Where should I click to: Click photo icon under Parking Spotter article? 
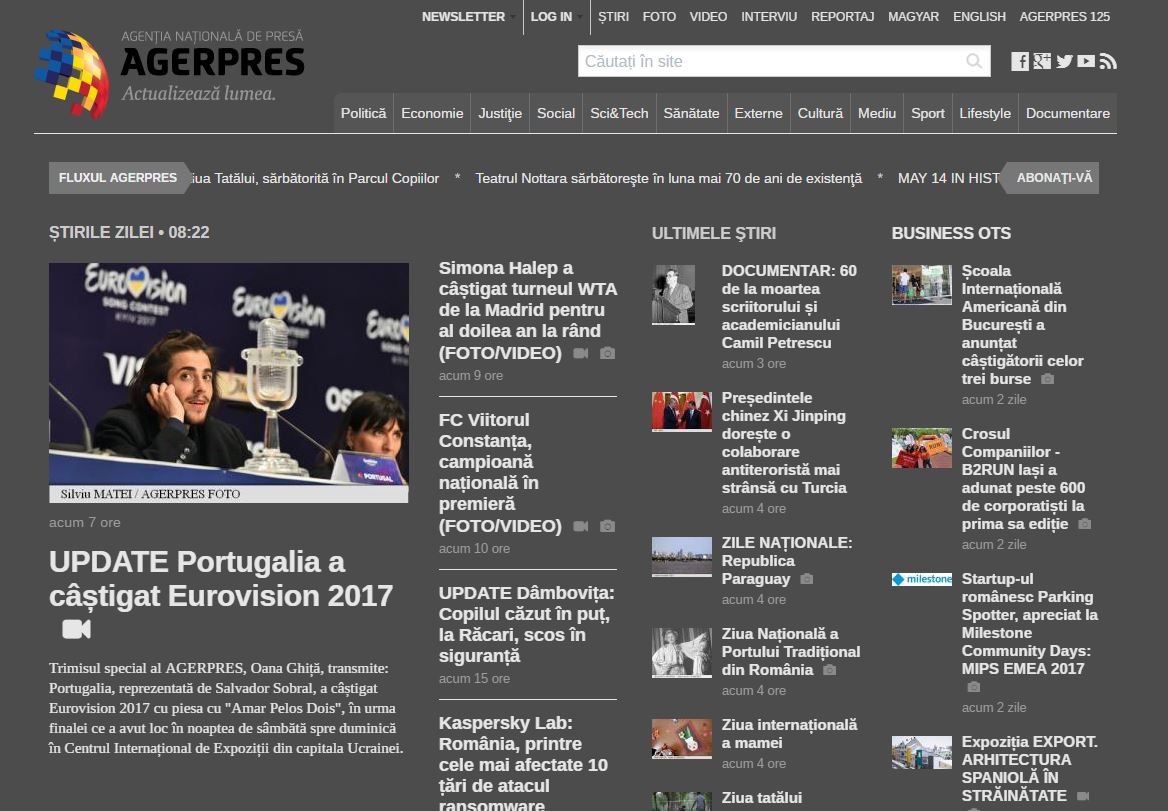coord(974,687)
